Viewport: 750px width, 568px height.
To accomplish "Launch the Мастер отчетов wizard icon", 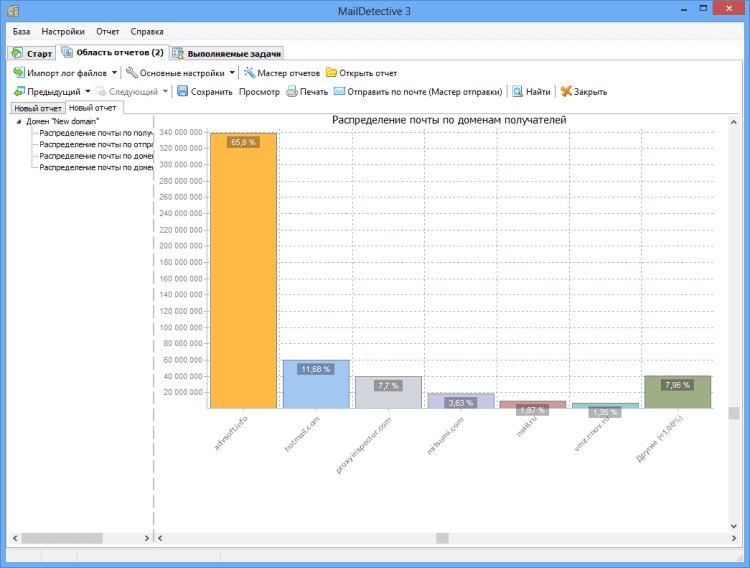I will 249,73.
